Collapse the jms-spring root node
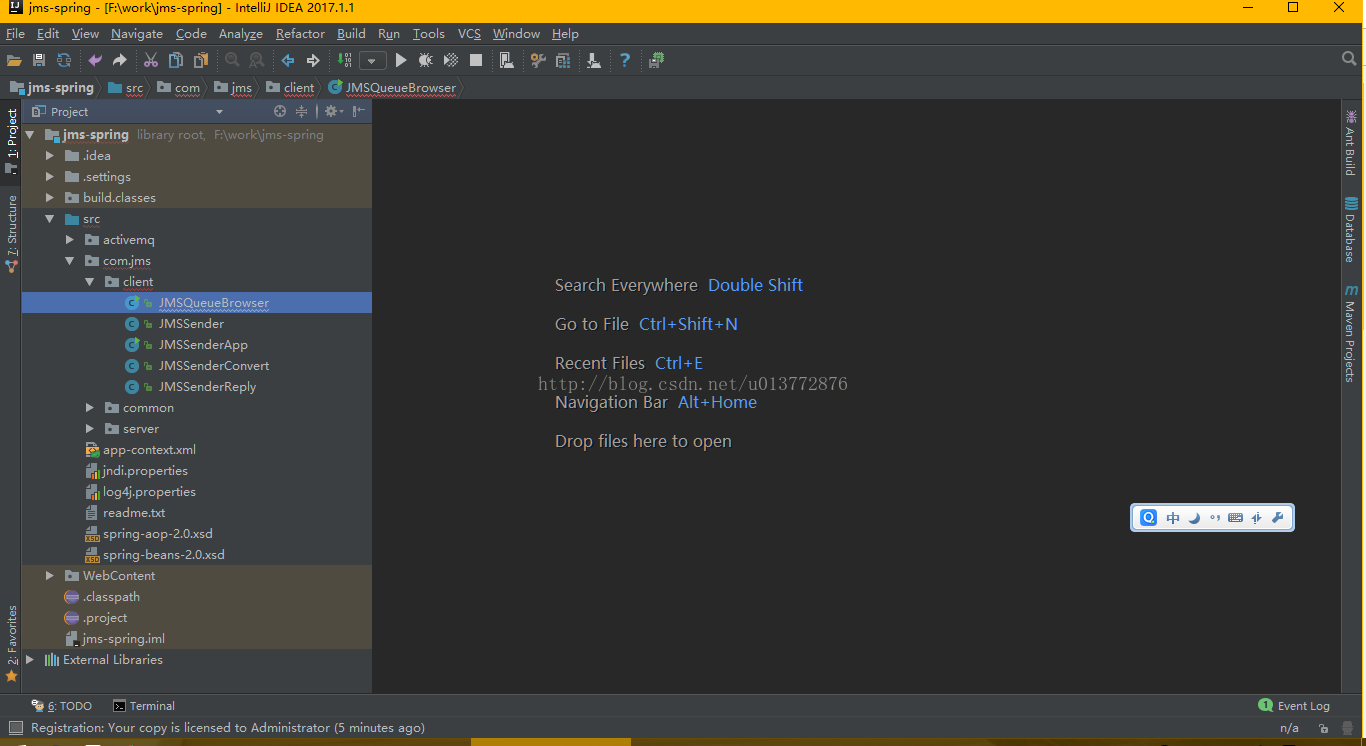The height and width of the screenshot is (746, 1366). coord(29,135)
